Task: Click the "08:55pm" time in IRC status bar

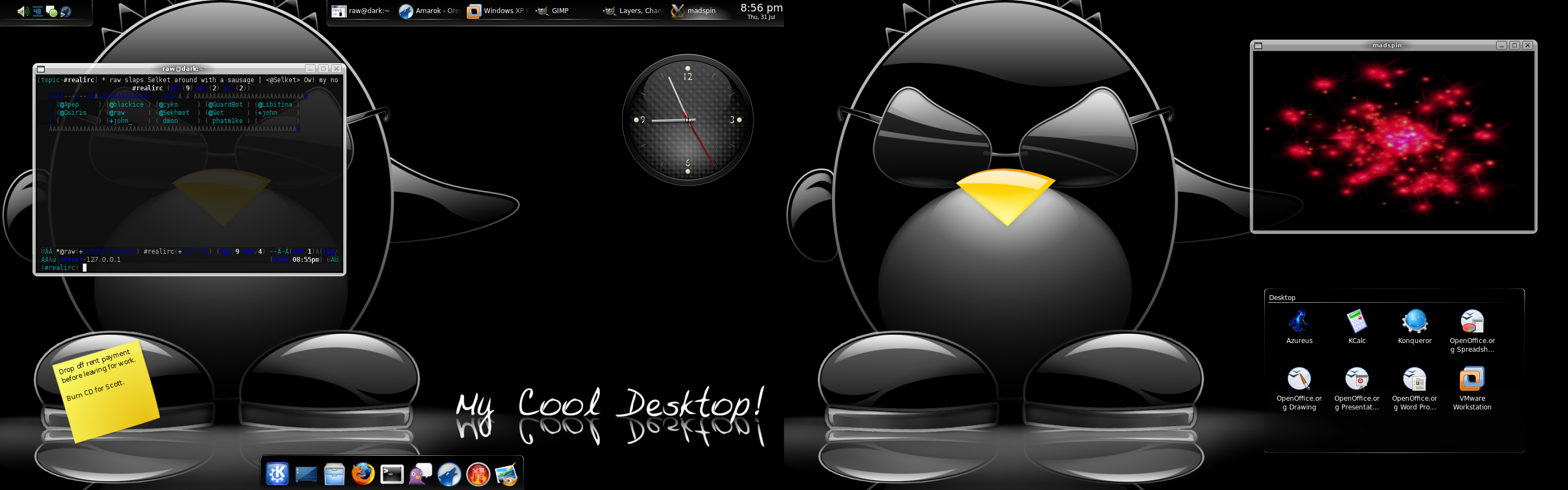Action: pyautogui.click(x=305, y=260)
